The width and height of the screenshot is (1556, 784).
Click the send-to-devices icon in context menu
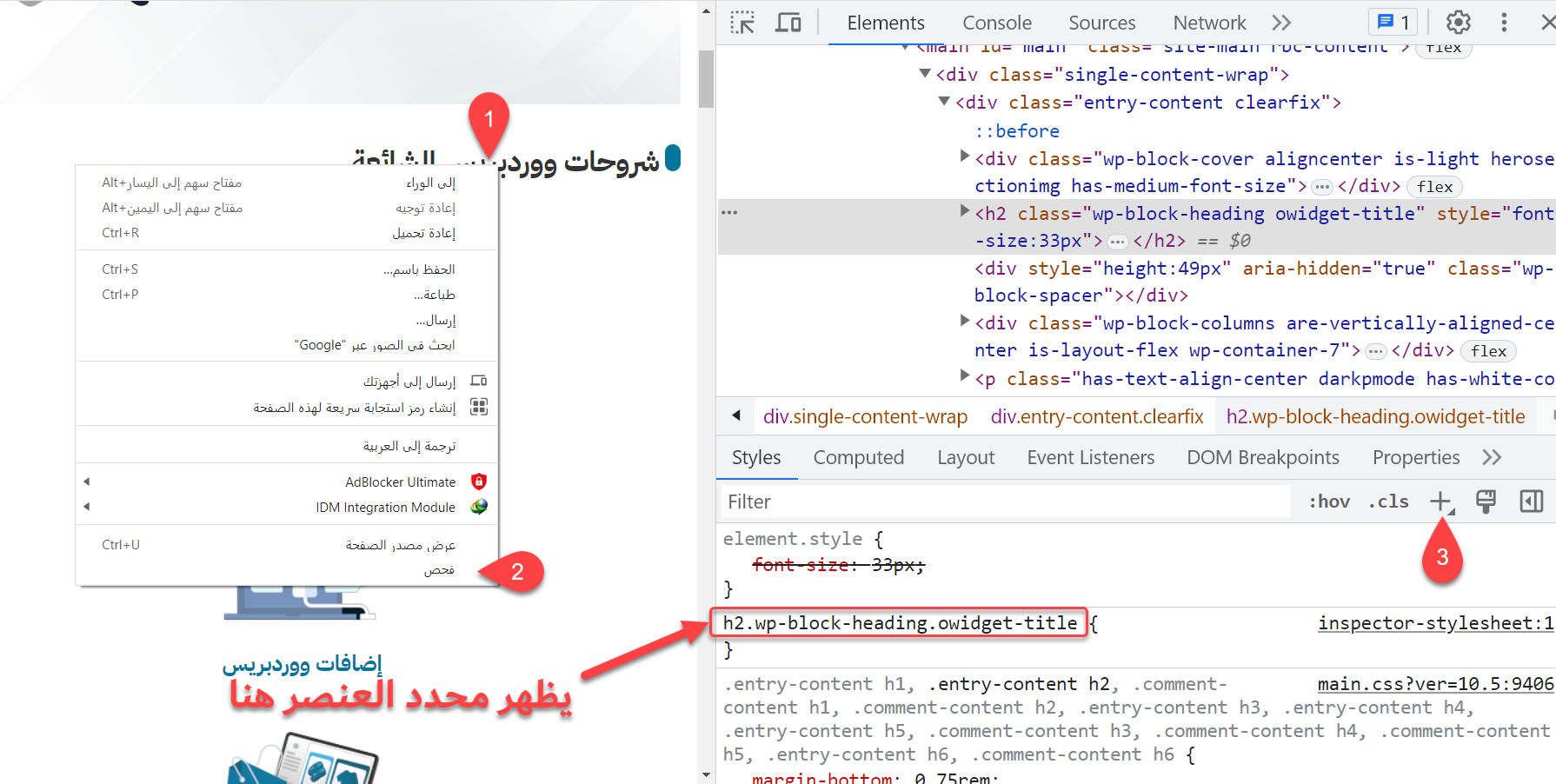point(479,381)
